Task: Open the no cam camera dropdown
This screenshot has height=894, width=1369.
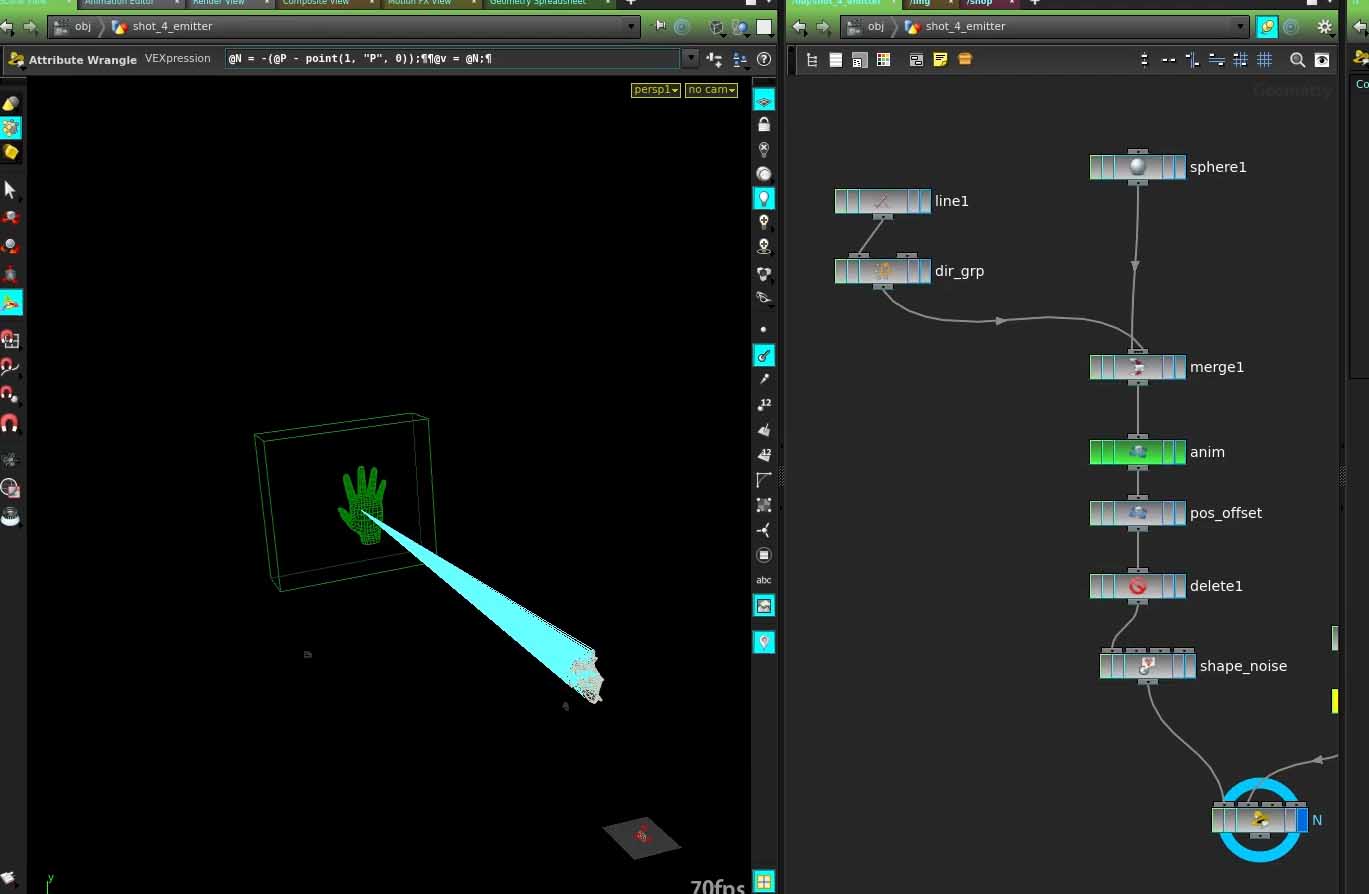Action: (x=711, y=90)
